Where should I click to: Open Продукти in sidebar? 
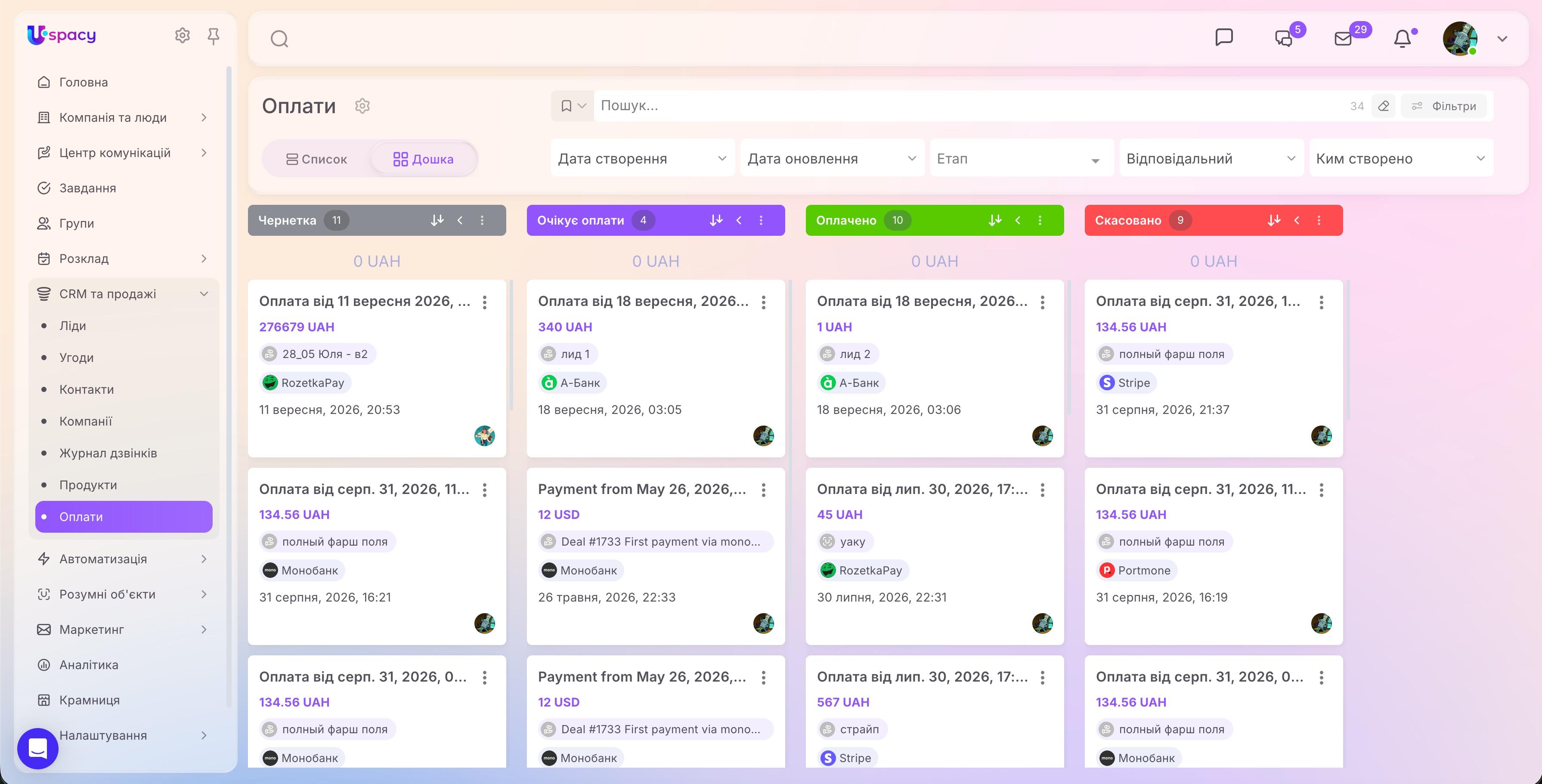tap(88, 485)
